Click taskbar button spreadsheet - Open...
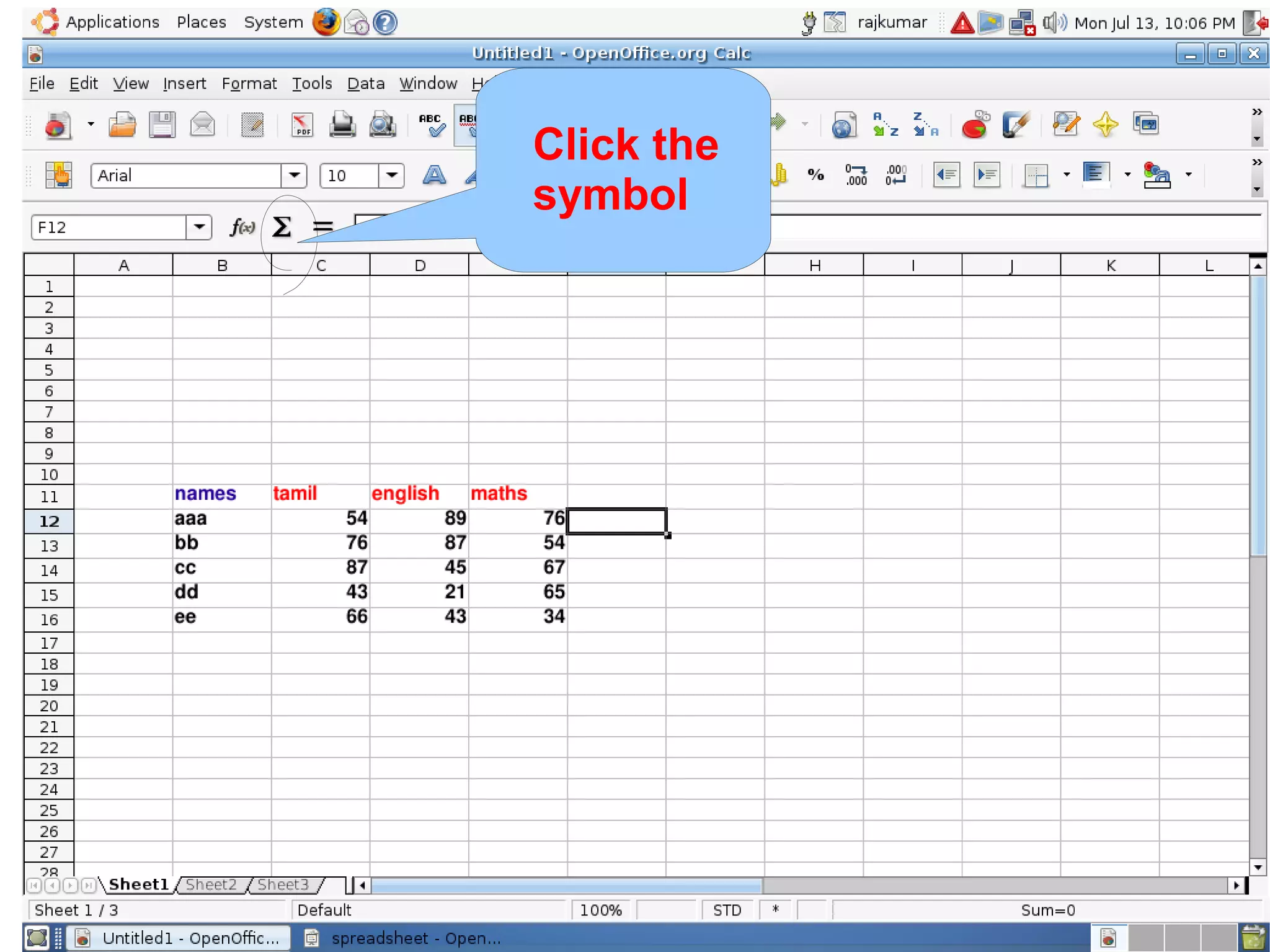 [404, 938]
